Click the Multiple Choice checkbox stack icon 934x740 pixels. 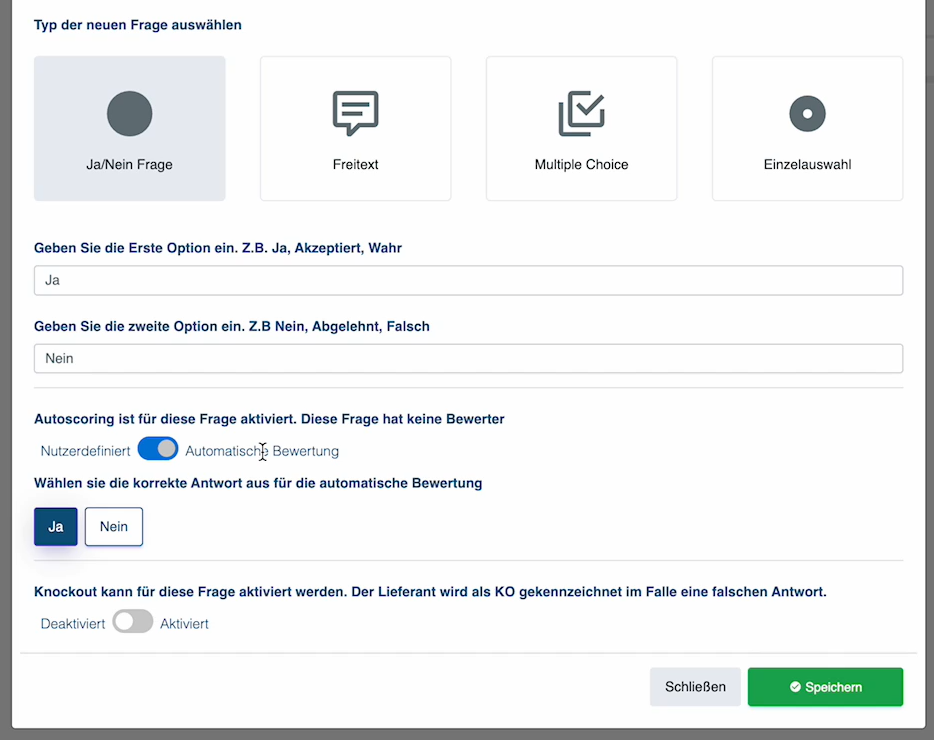pyautogui.click(x=581, y=113)
